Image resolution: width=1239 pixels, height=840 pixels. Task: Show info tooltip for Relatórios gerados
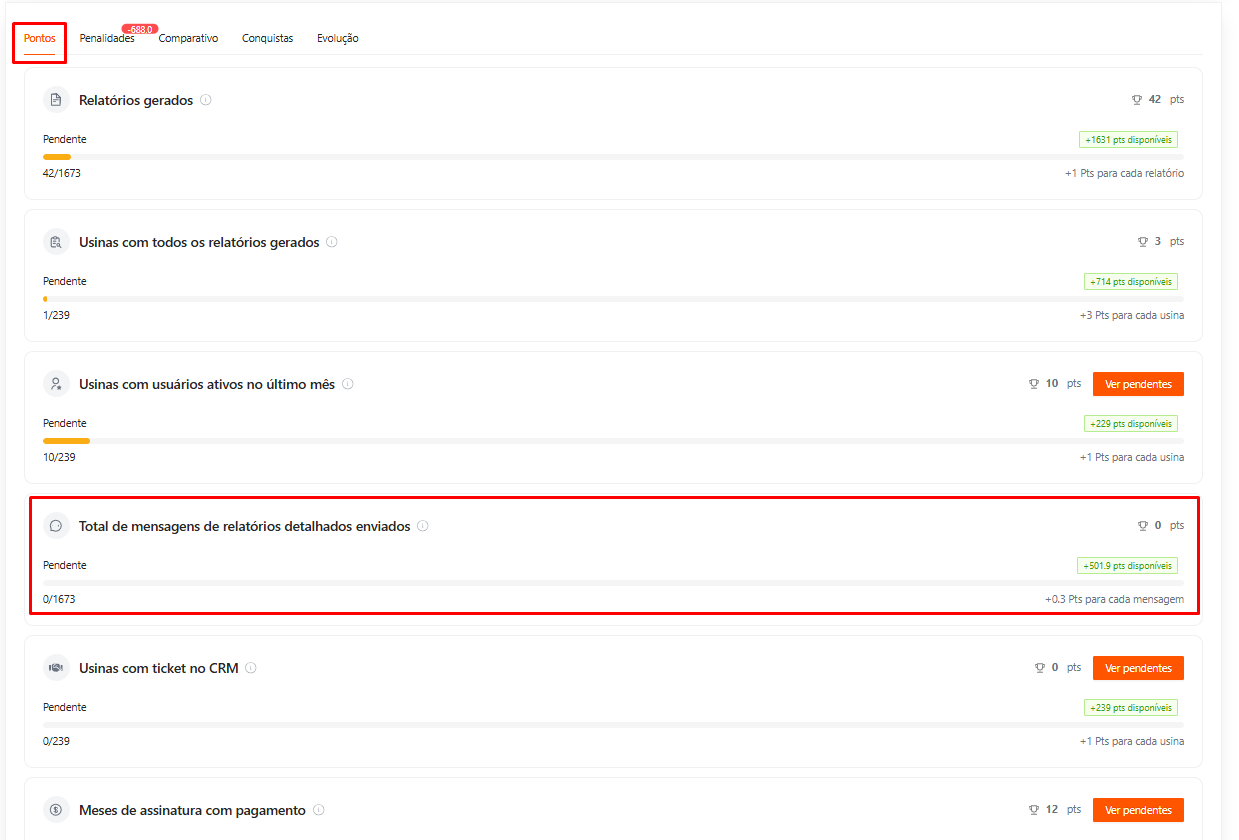click(206, 100)
